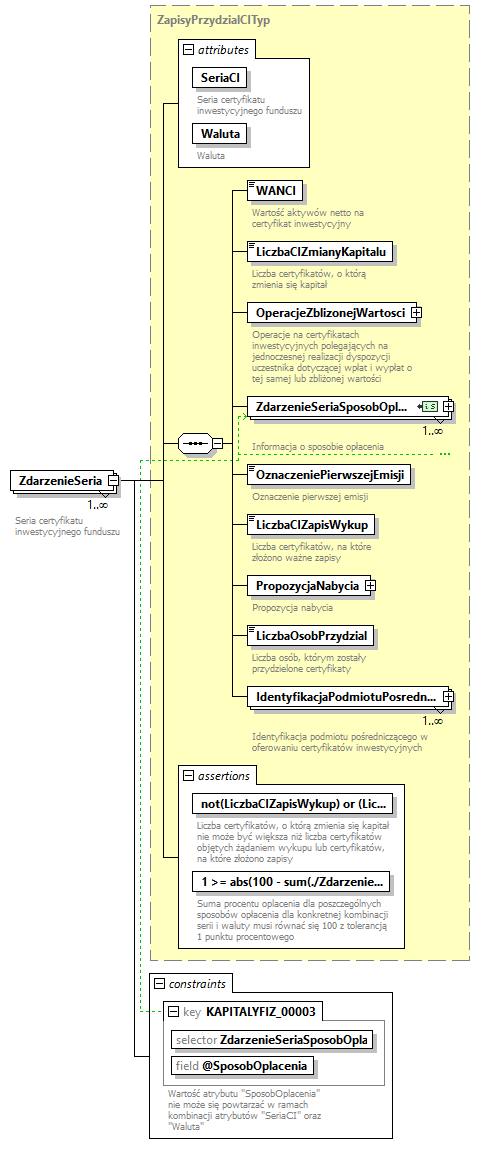The image size is (480, 1158).
Task: Collapse the attributes box
Action: [189, 49]
